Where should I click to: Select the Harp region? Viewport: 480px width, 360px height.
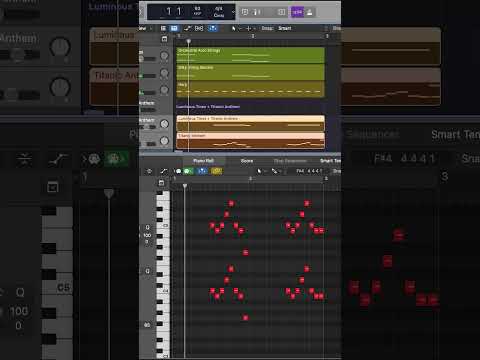point(250,89)
